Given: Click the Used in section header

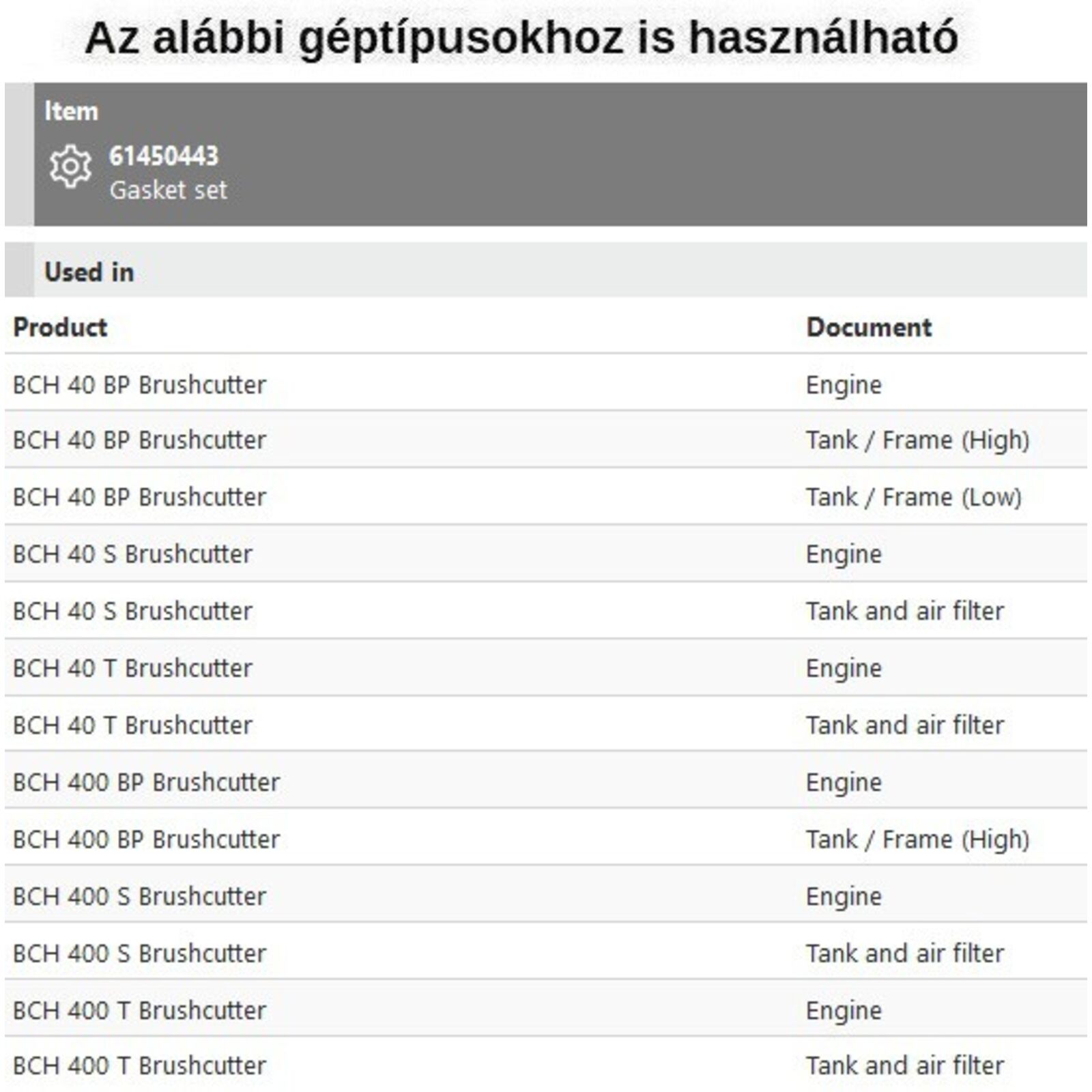Looking at the screenshot, I should (x=89, y=272).
